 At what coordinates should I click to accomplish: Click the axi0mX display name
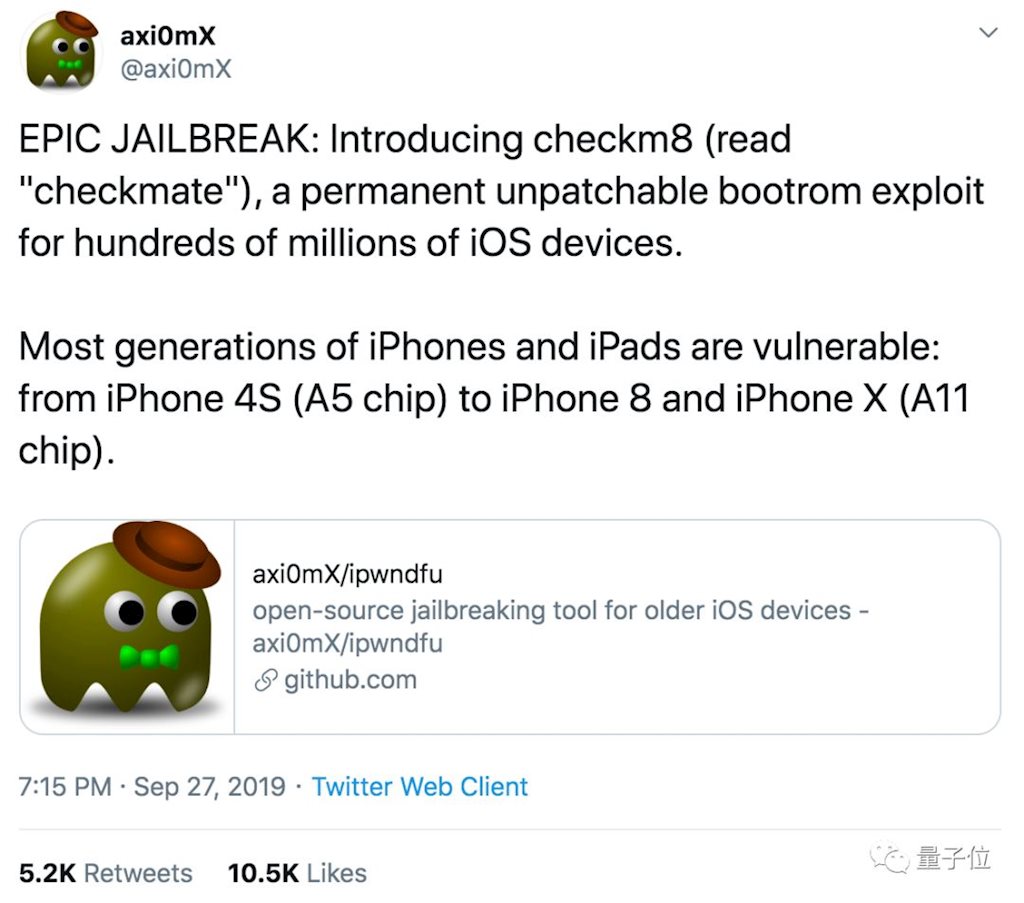tap(168, 37)
